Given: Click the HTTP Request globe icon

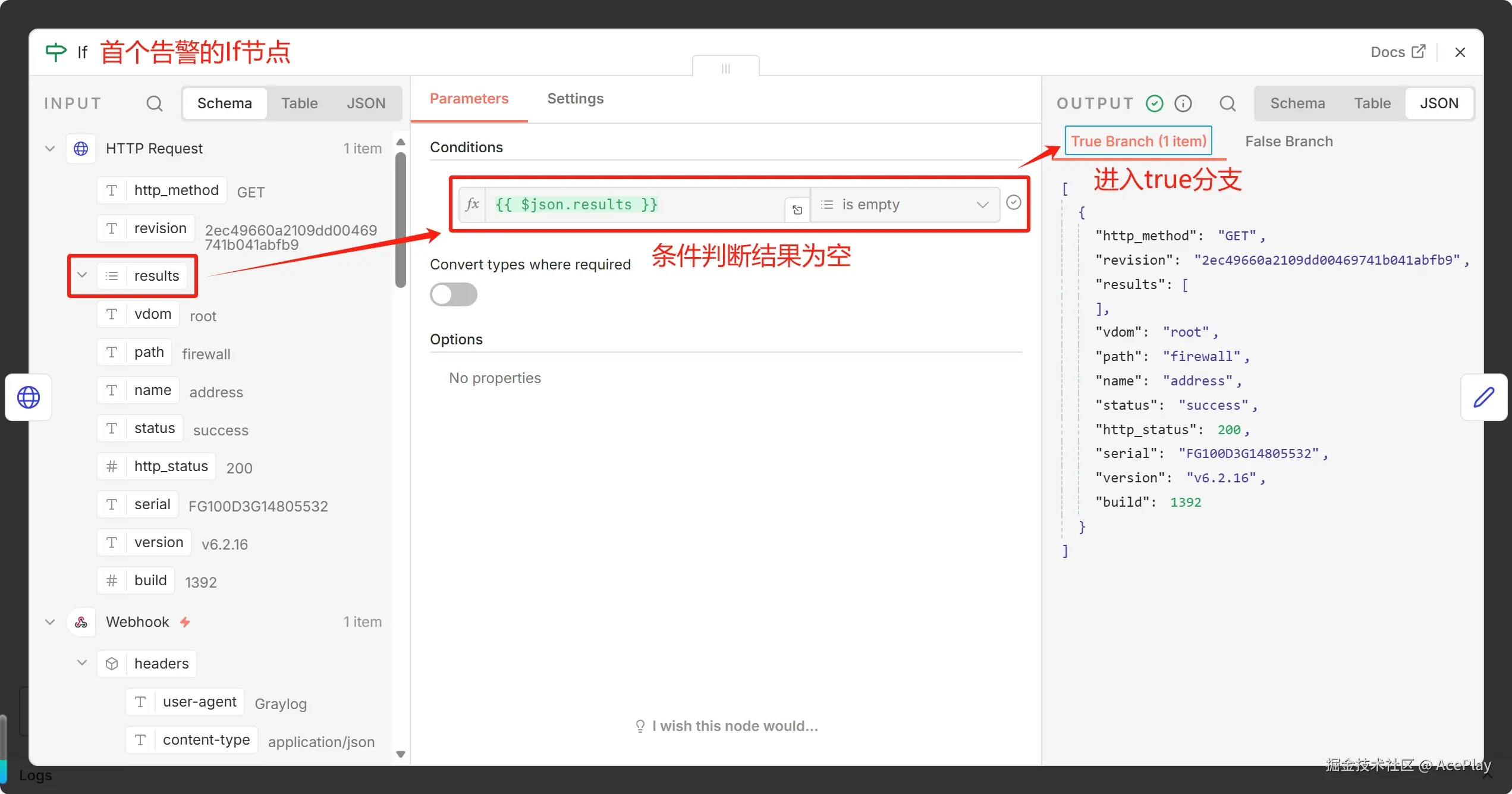Looking at the screenshot, I should [x=81, y=148].
